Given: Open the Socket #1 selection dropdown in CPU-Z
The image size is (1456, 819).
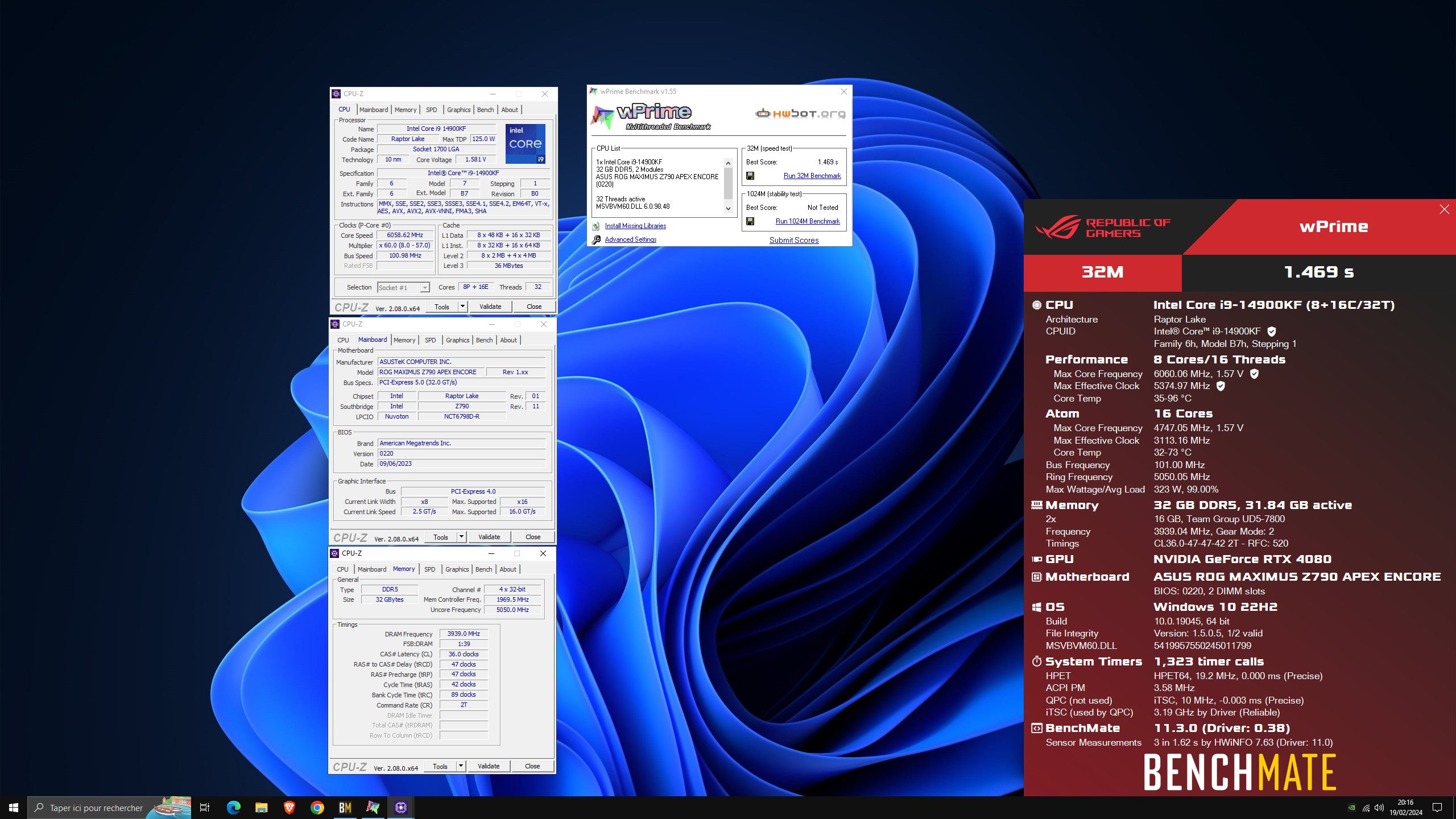Looking at the screenshot, I should coord(403,288).
